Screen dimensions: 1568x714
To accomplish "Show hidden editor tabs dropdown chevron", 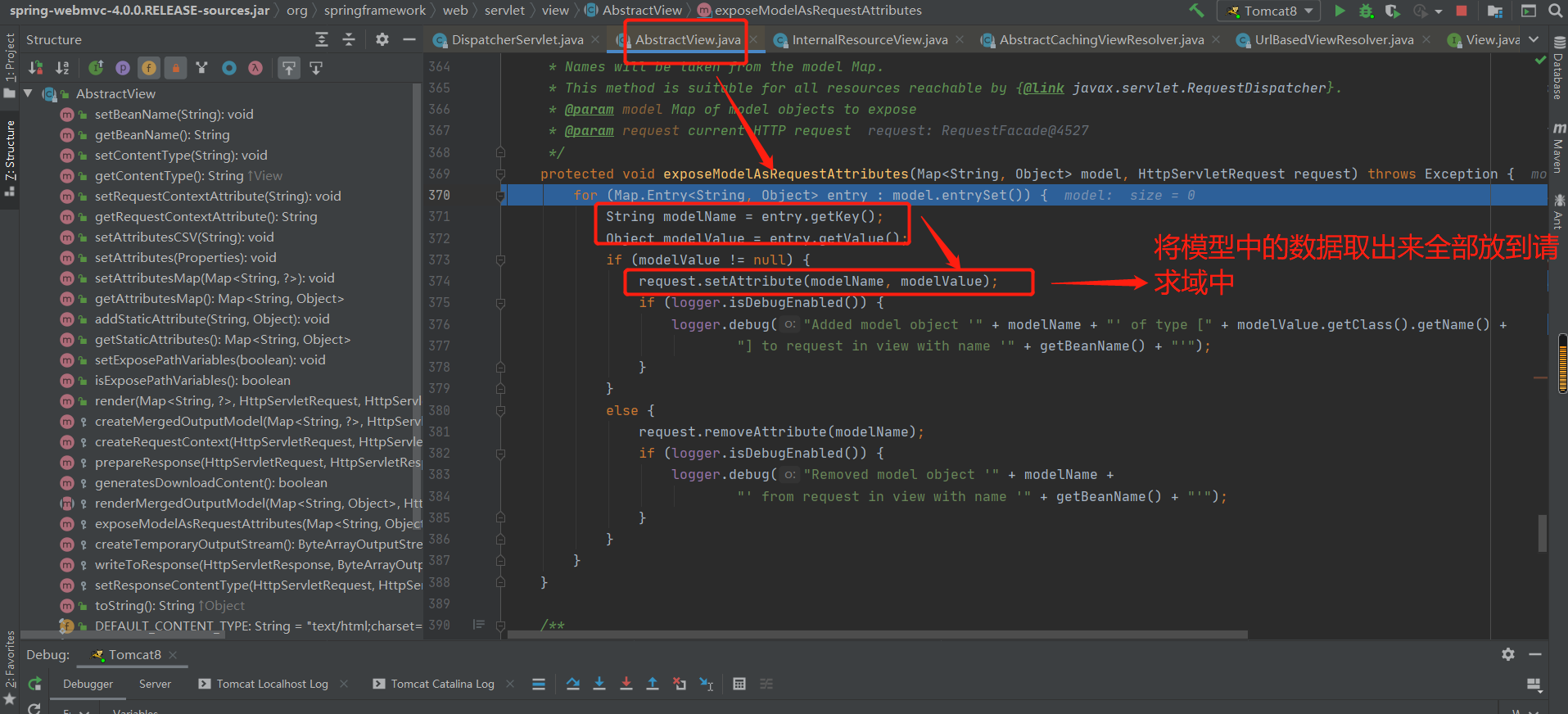I will [x=1534, y=39].
